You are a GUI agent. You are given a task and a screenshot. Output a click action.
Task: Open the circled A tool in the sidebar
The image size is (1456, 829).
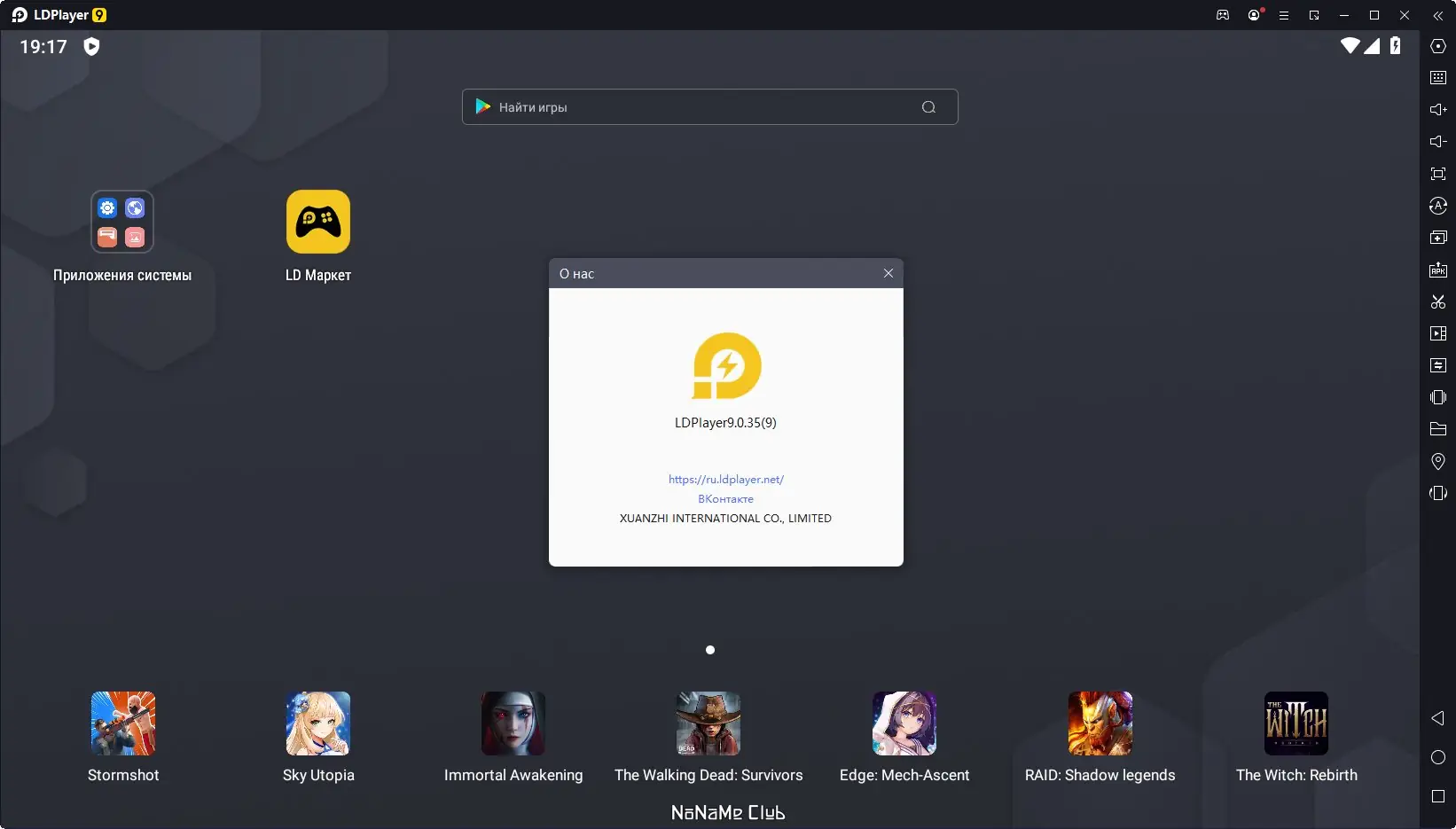pos(1438,206)
